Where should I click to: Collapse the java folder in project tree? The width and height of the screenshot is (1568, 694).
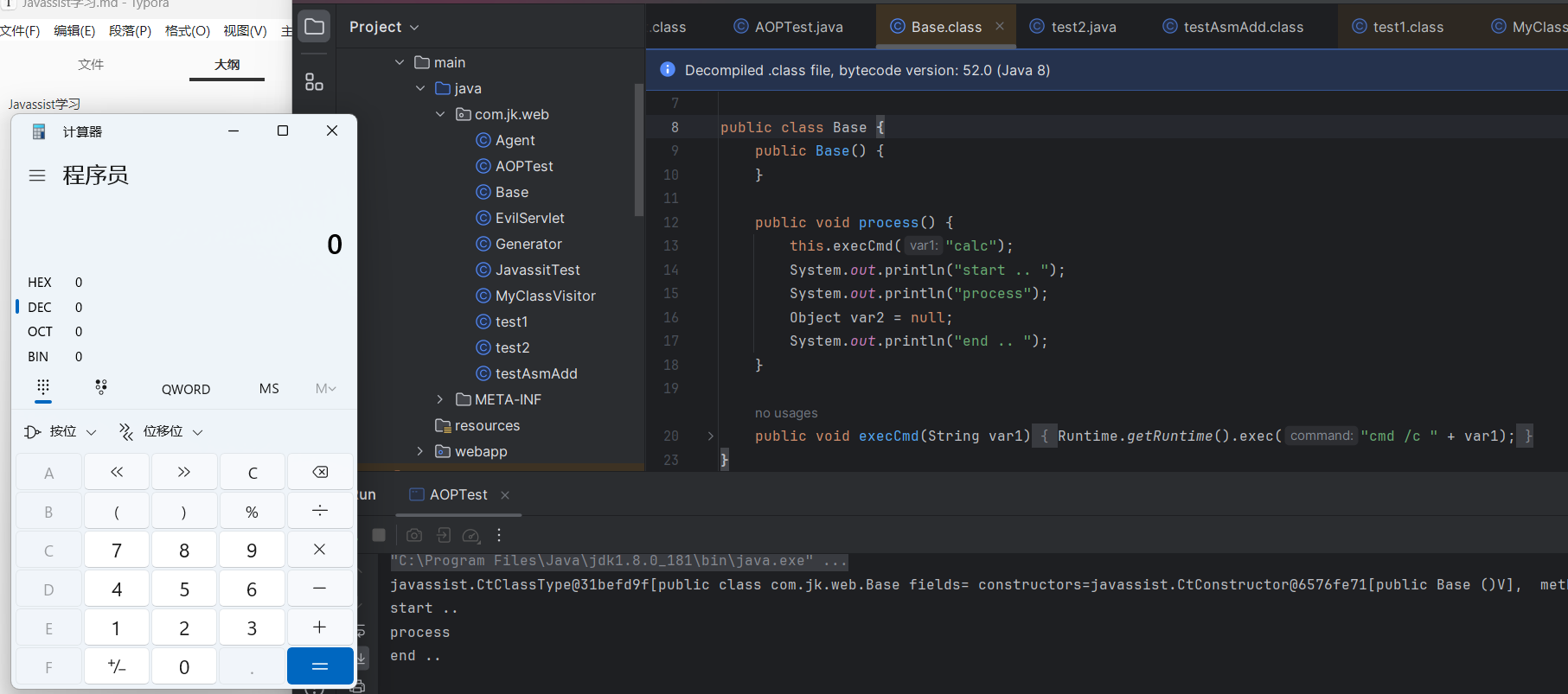tap(420, 88)
